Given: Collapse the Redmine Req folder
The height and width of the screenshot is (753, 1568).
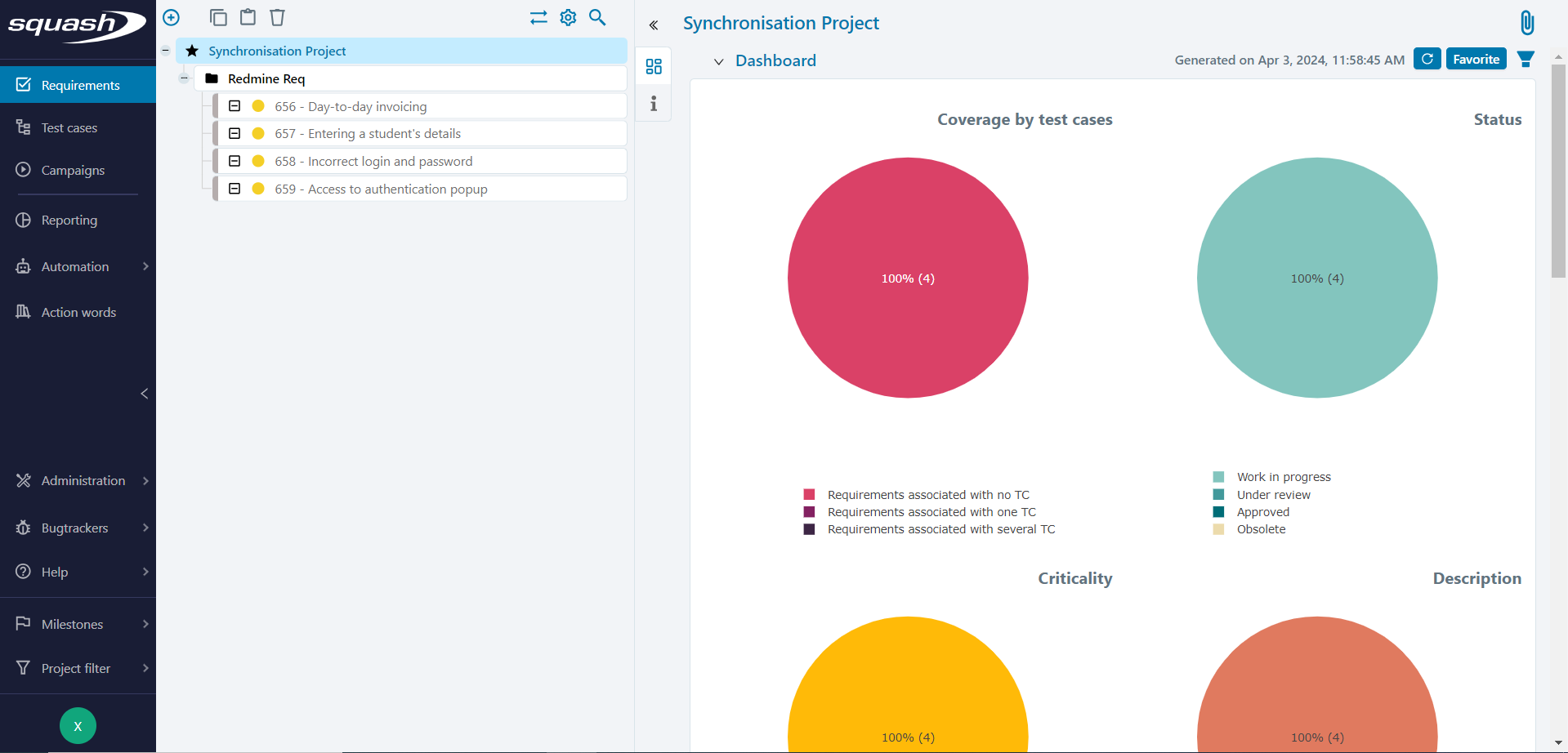Looking at the screenshot, I should [x=184, y=78].
